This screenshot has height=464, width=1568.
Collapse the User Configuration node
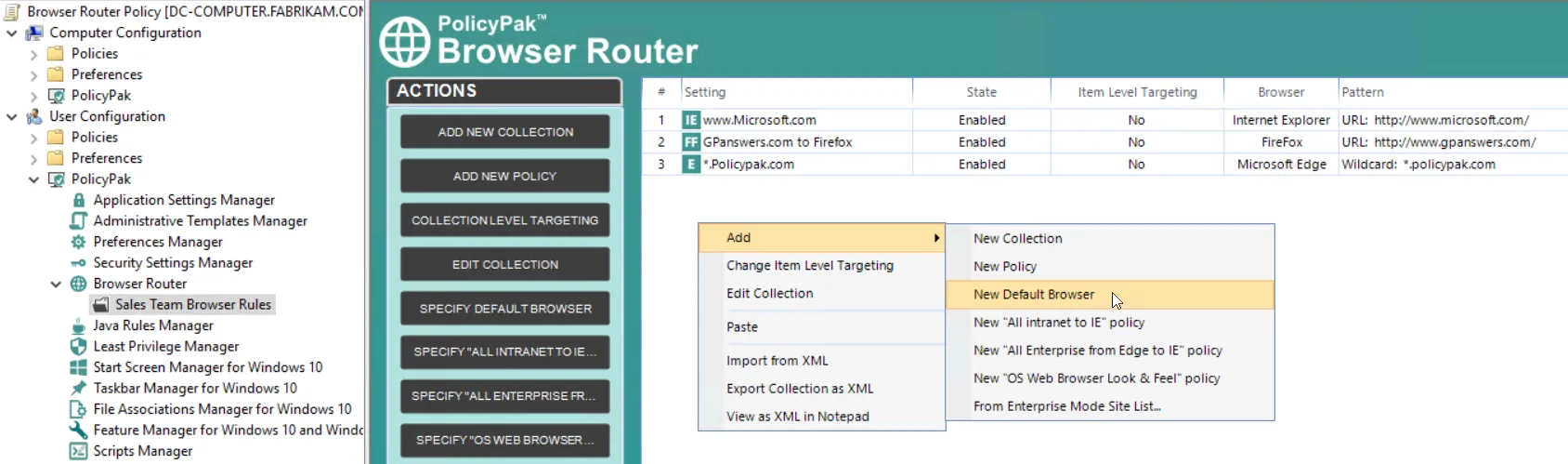(x=12, y=117)
